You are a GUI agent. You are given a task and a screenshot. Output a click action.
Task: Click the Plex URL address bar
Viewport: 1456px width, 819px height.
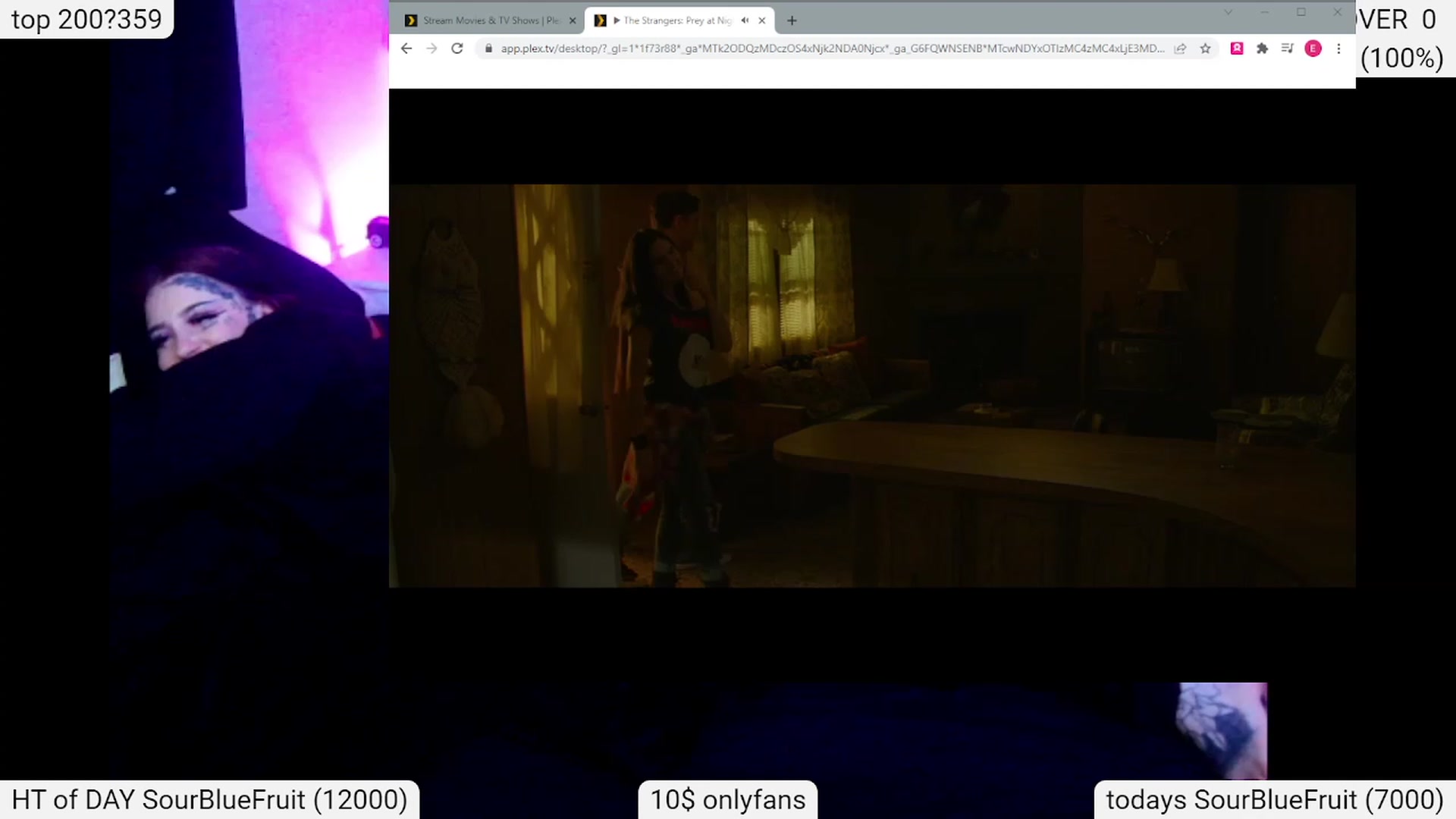click(832, 49)
